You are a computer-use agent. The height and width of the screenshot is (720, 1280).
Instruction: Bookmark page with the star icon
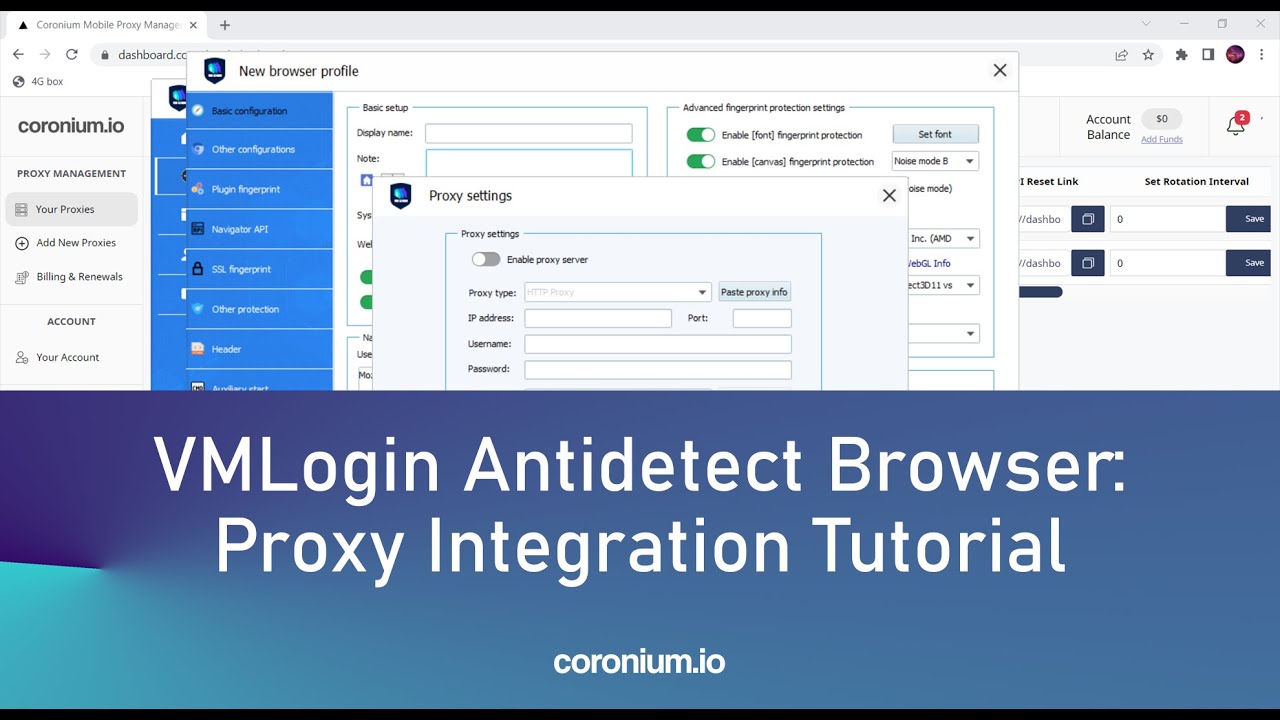tap(1148, 55)
